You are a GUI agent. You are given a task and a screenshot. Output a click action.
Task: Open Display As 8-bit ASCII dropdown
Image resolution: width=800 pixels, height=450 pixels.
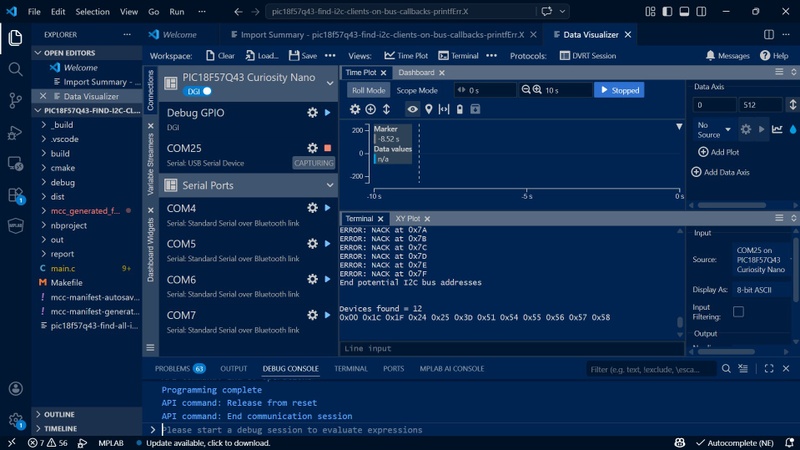click(x=762, y=290)
